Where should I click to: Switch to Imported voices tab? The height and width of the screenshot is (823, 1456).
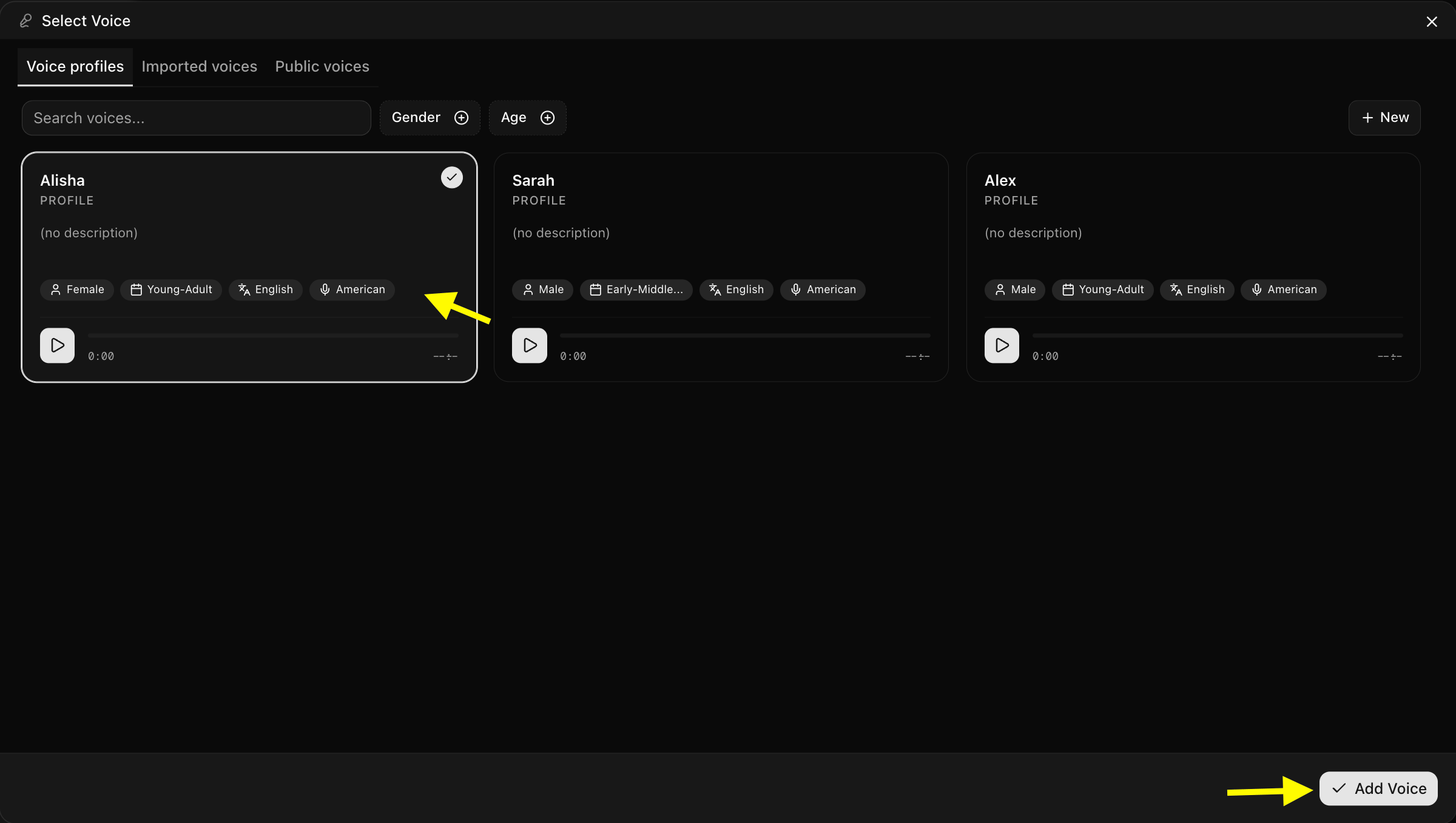pos(199,67)
